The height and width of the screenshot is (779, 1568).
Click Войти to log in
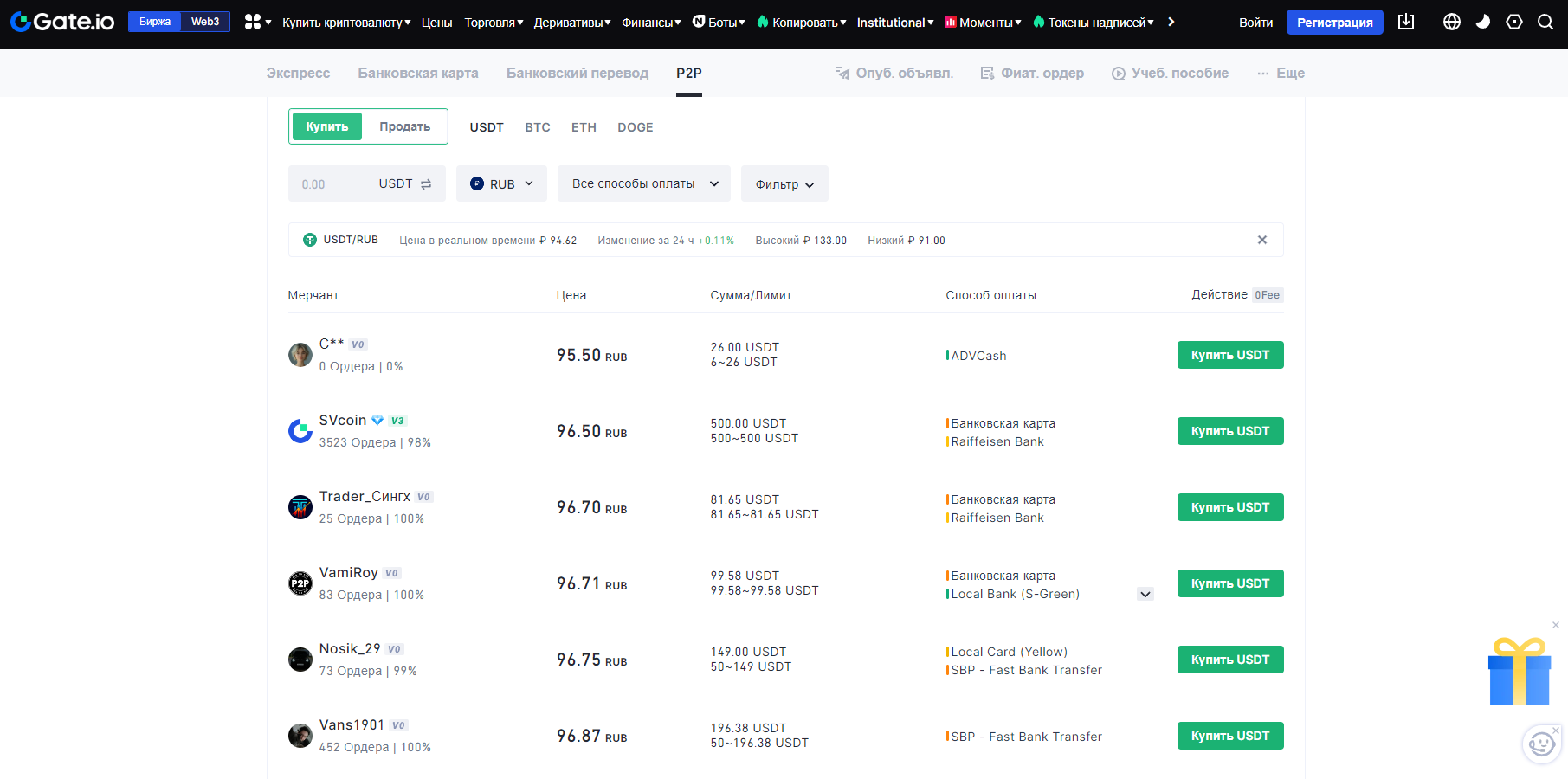coord(1255,23)
